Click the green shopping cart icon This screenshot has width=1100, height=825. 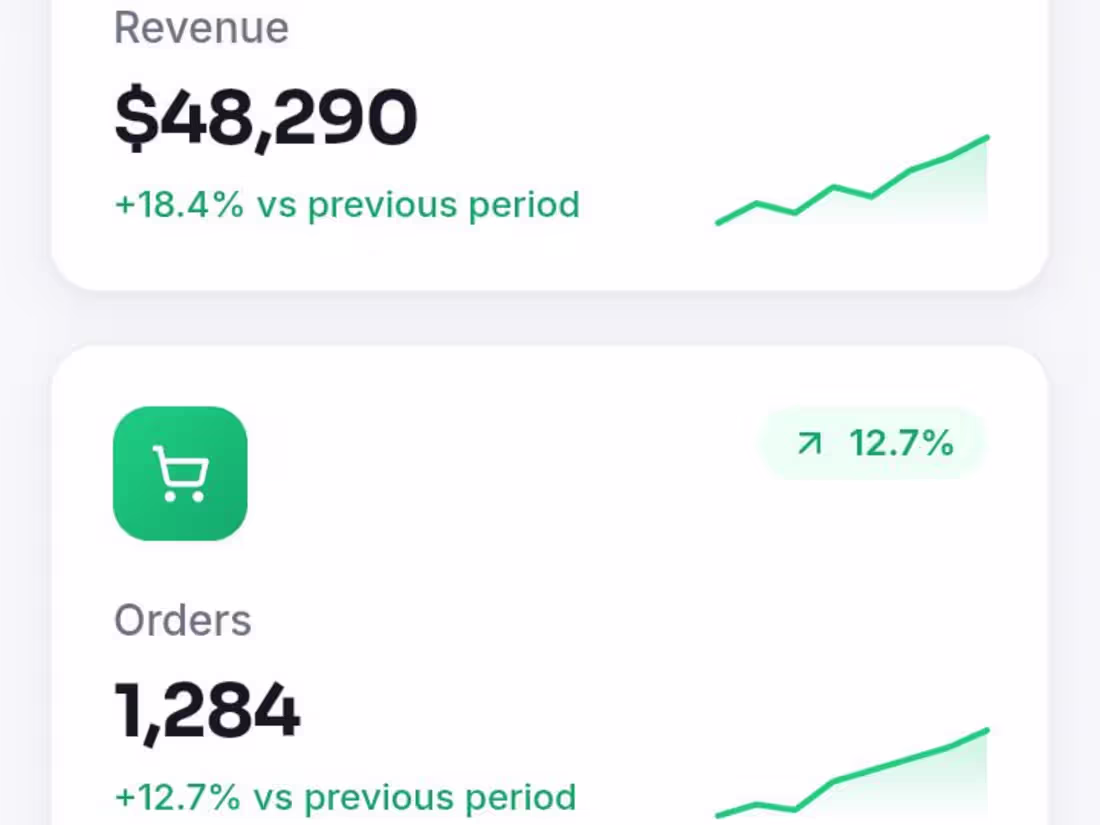[x=180, y=474]
